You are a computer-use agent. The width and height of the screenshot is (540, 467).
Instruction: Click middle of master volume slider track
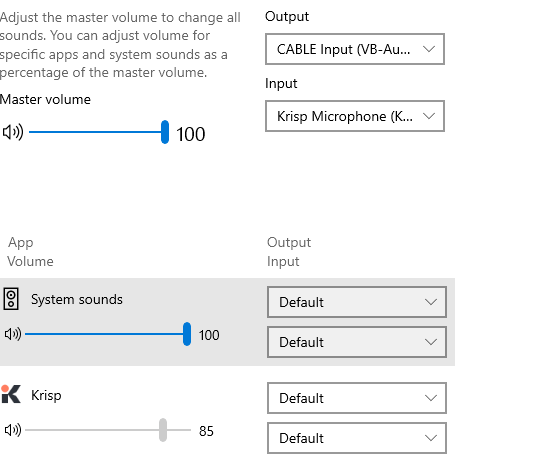coord(97,132)
